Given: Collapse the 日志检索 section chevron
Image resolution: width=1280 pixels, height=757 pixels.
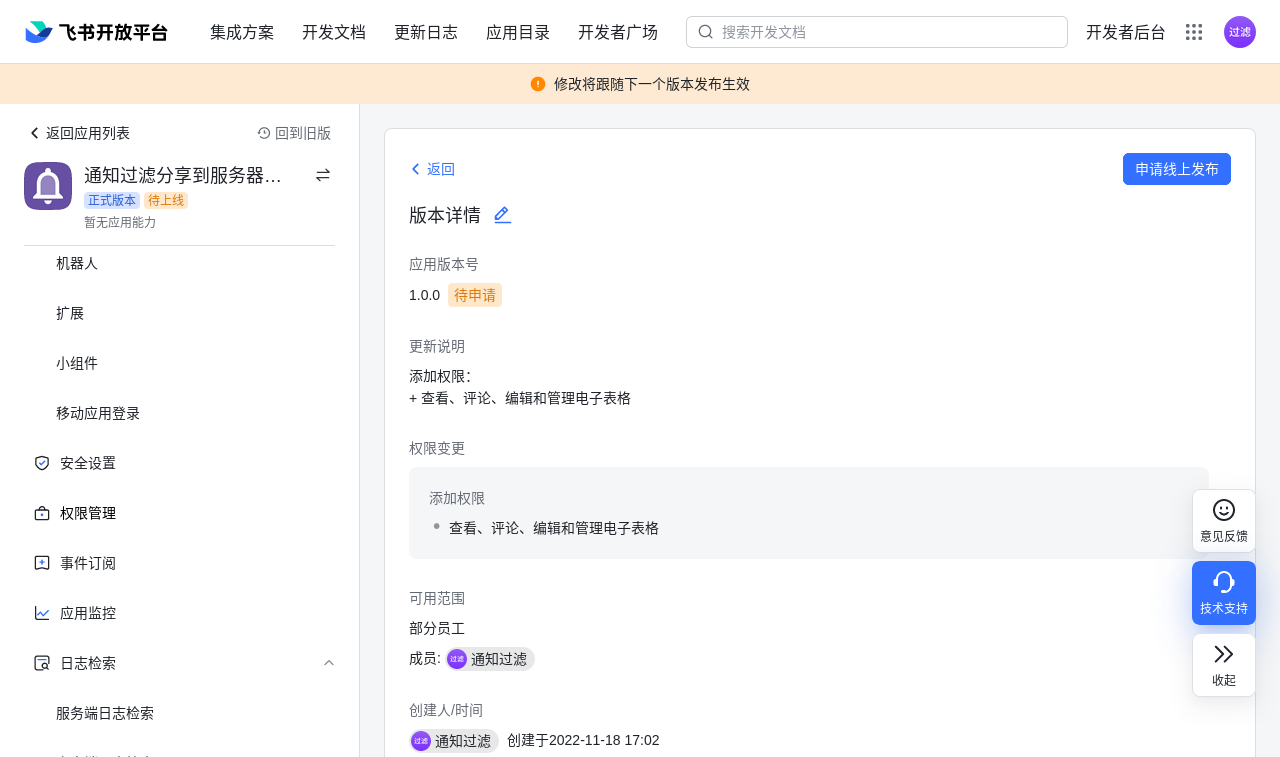Looking at the screenshot, I should pyautogui.click(x=329, y=663).
